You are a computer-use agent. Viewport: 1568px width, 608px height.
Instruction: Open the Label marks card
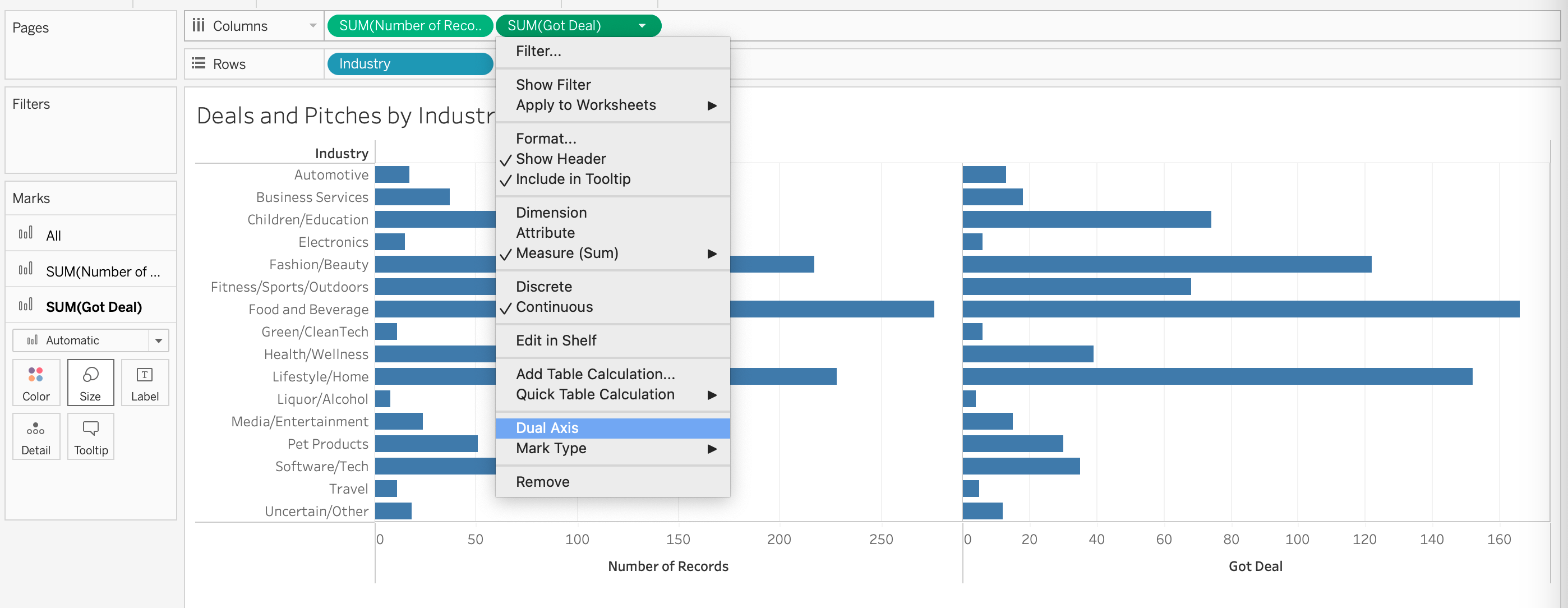coord(144,382)
